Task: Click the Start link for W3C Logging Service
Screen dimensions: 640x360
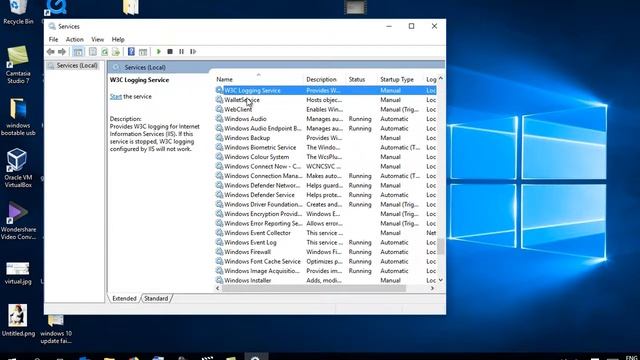Action: [x=116, y=97]
